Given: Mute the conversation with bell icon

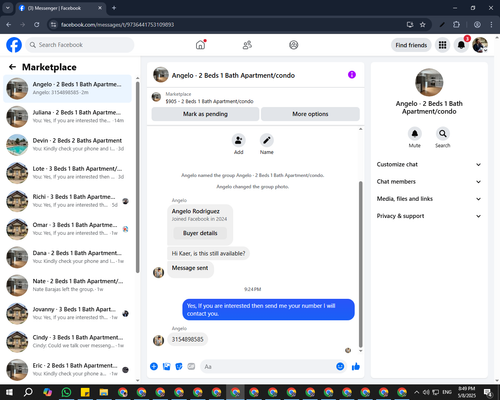Looking at the screenshot, I should pos(415,134).
